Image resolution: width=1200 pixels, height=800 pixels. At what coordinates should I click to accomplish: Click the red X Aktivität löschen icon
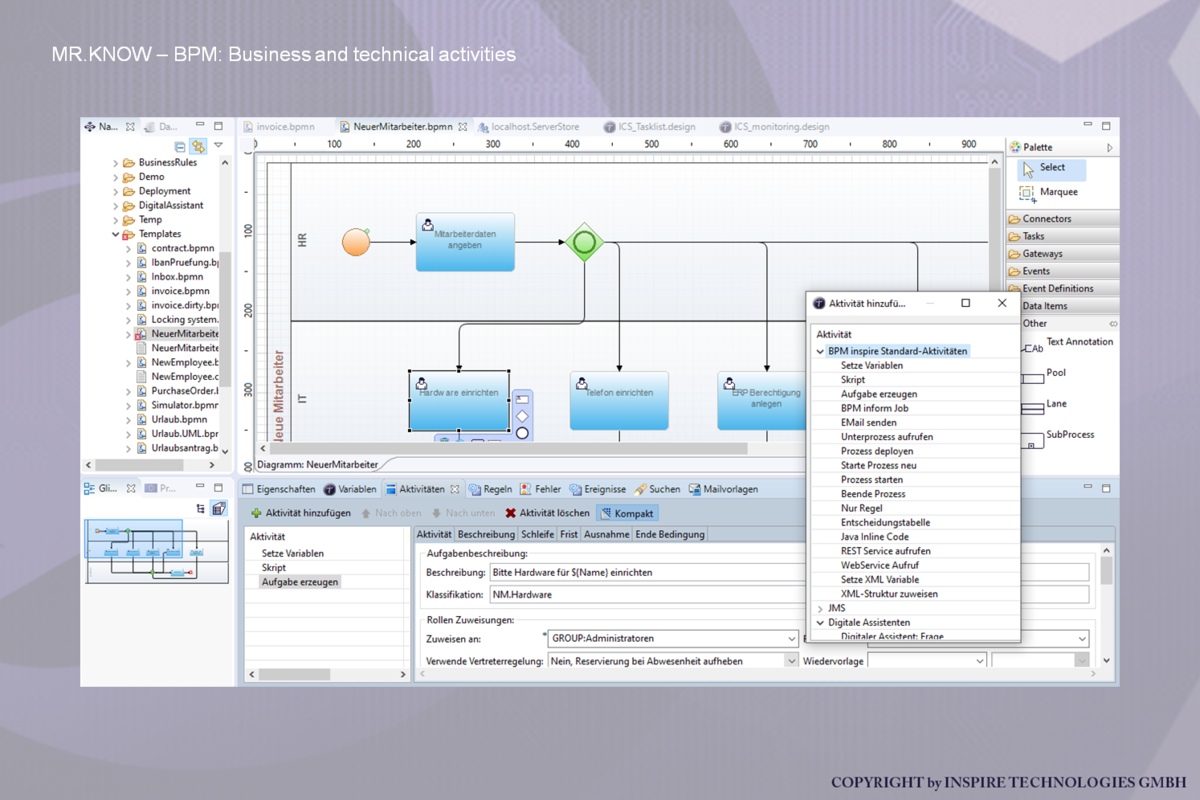[511, 513]
